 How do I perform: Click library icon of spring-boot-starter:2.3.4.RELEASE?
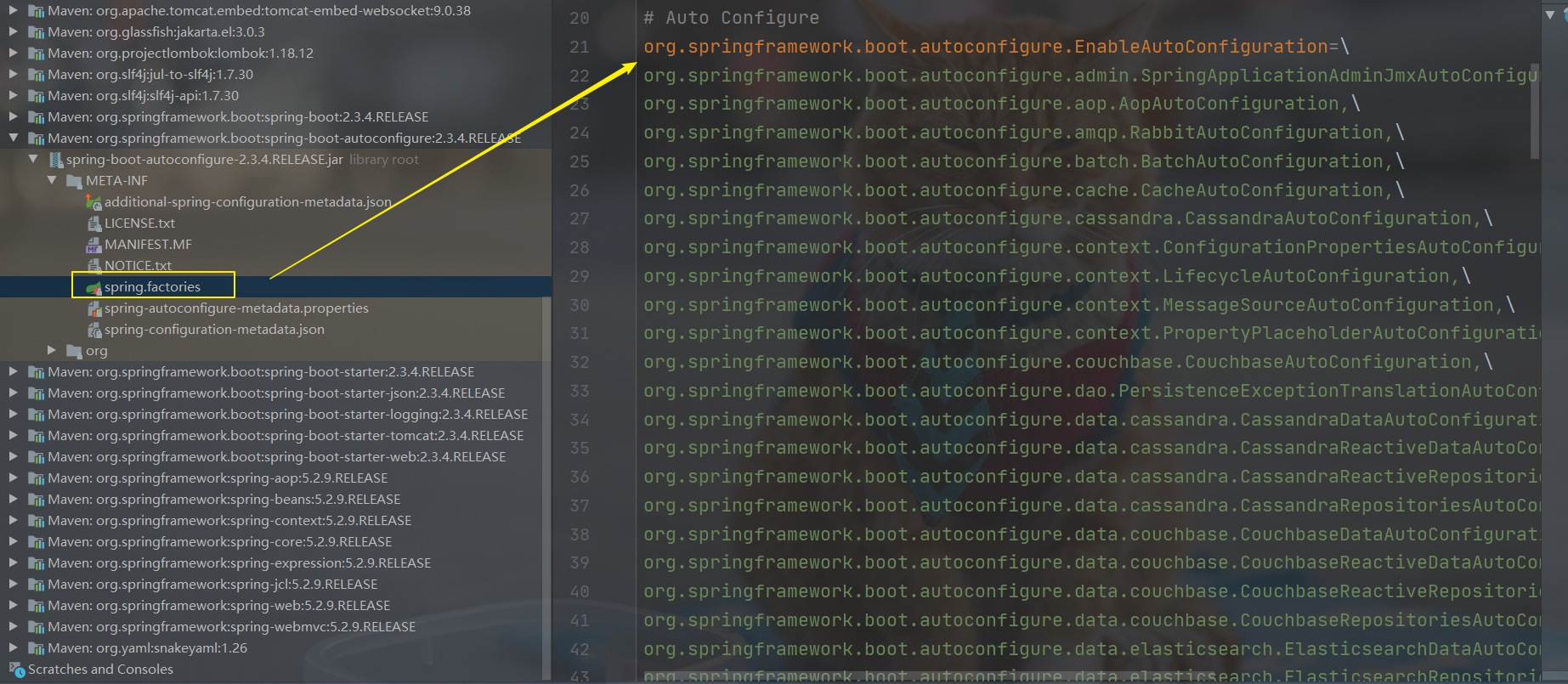tap(37, 372)
